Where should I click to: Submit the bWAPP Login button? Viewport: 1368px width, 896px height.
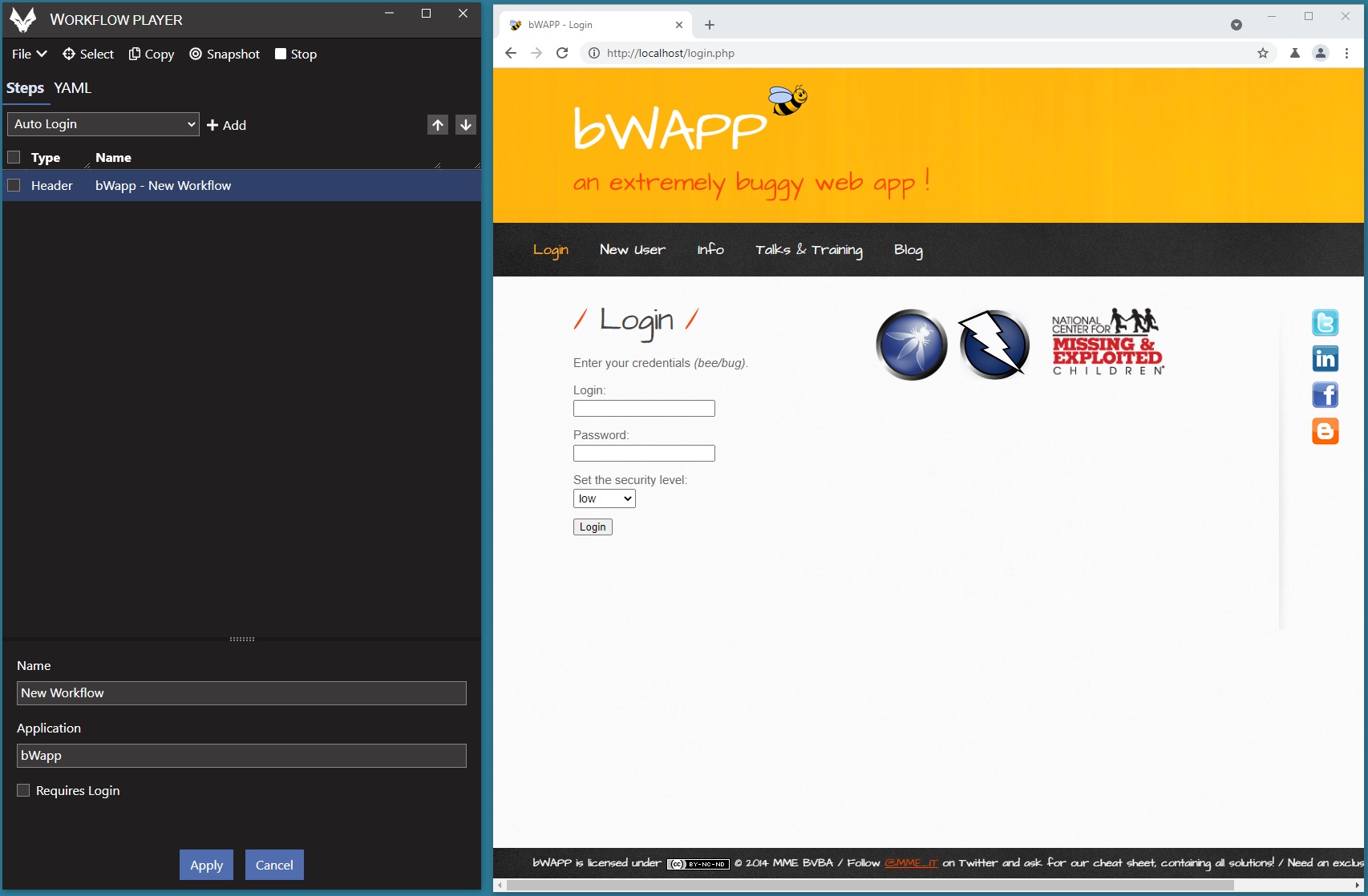[593, 527]
